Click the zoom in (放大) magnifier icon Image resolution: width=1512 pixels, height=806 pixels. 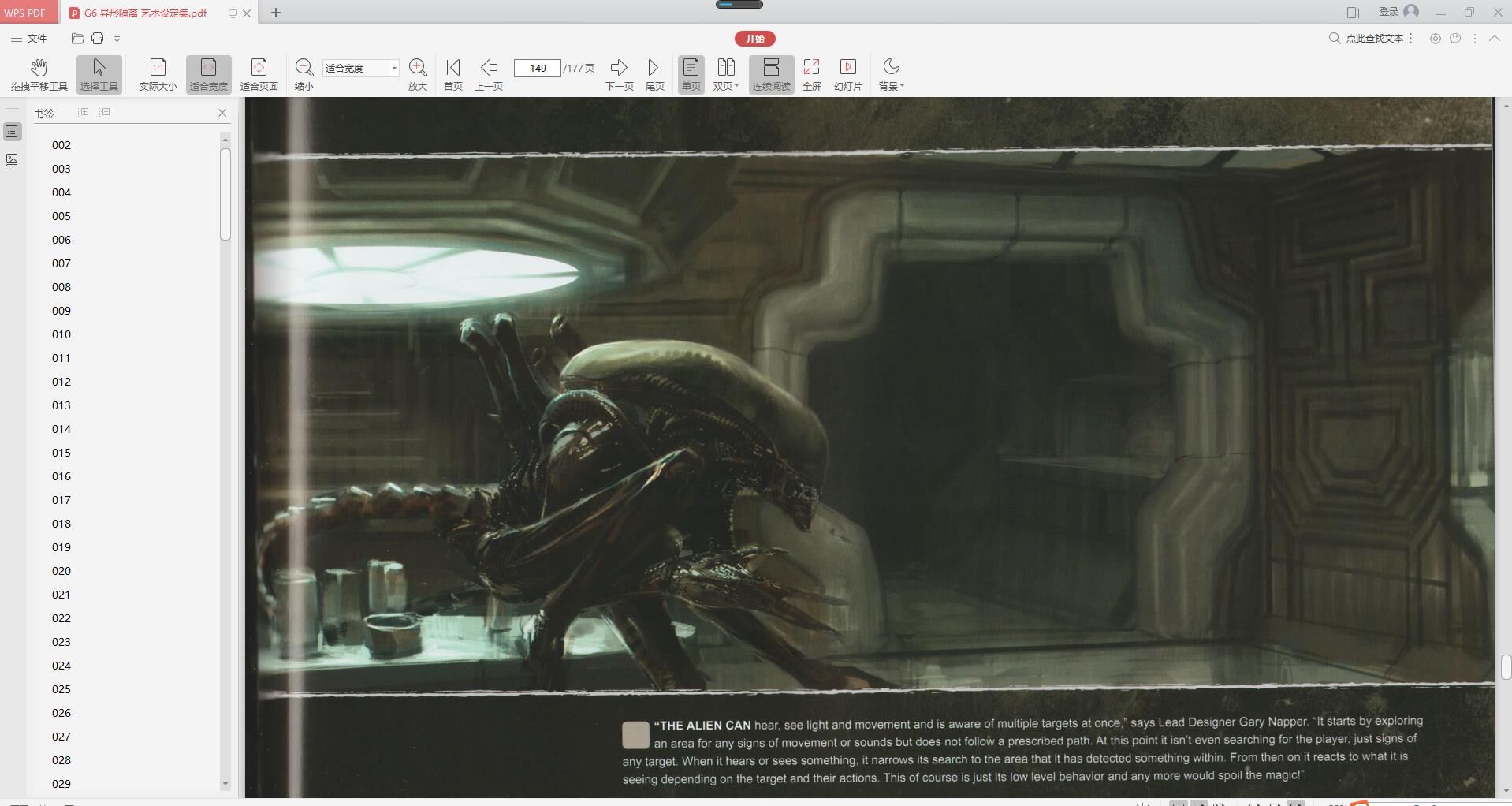[x=418, y=68]
